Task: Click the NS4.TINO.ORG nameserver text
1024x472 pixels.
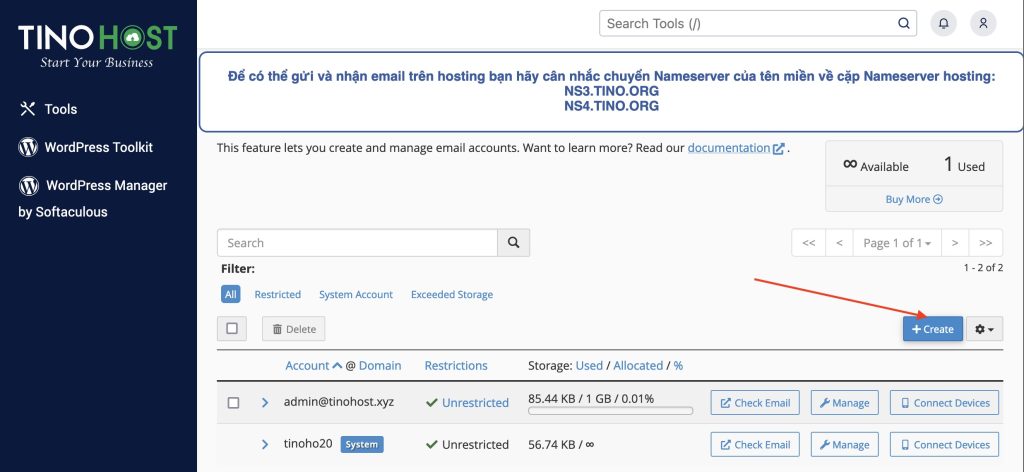Action: pos(611,106)
